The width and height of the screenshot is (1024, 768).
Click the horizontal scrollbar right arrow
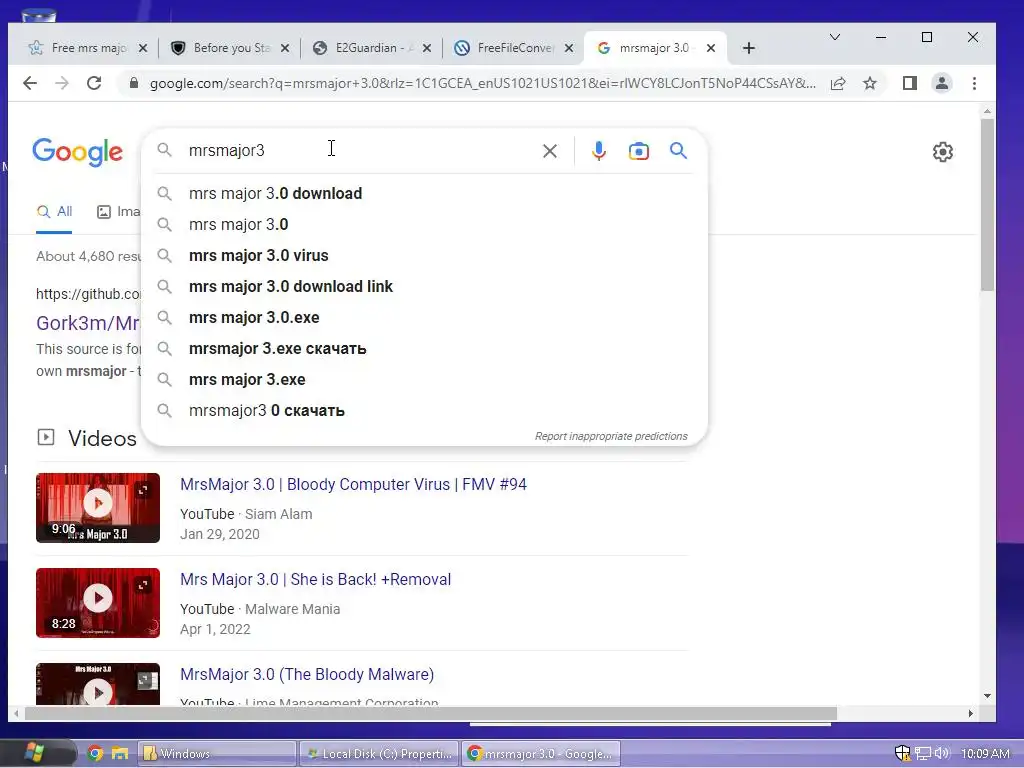[970, 714]
